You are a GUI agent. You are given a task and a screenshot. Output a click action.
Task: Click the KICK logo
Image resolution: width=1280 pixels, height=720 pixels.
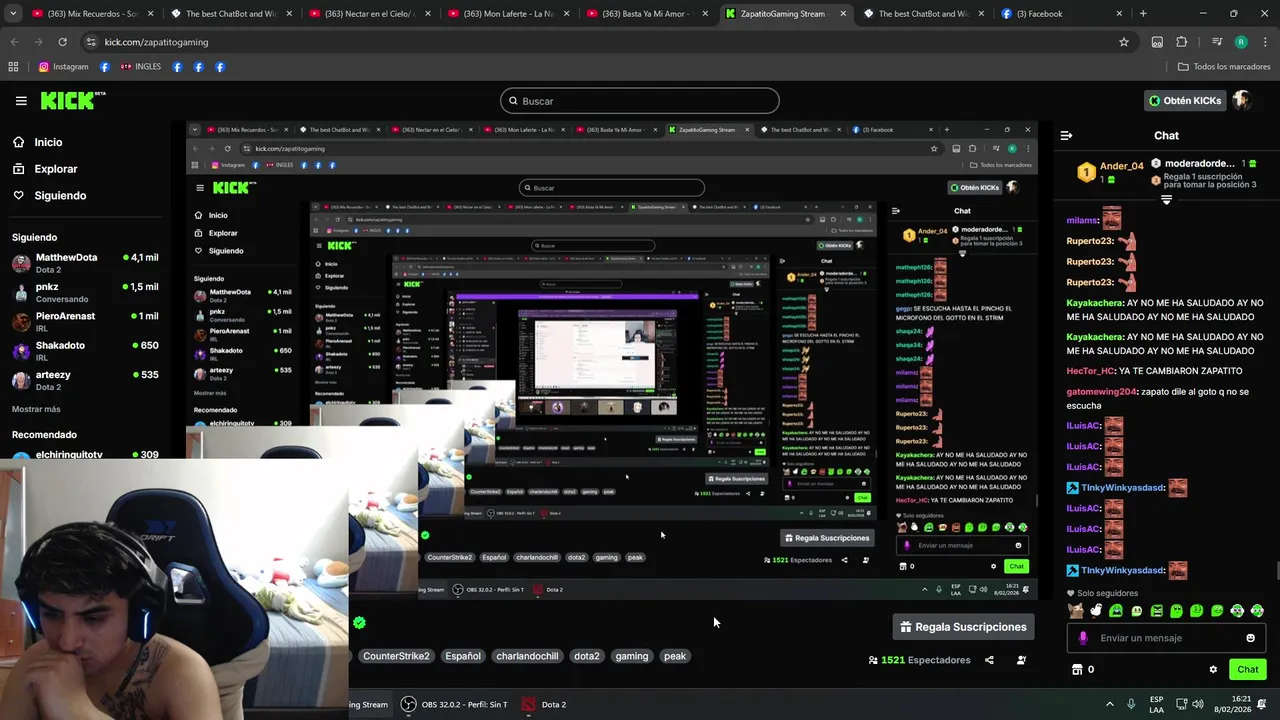pos(72,100)
